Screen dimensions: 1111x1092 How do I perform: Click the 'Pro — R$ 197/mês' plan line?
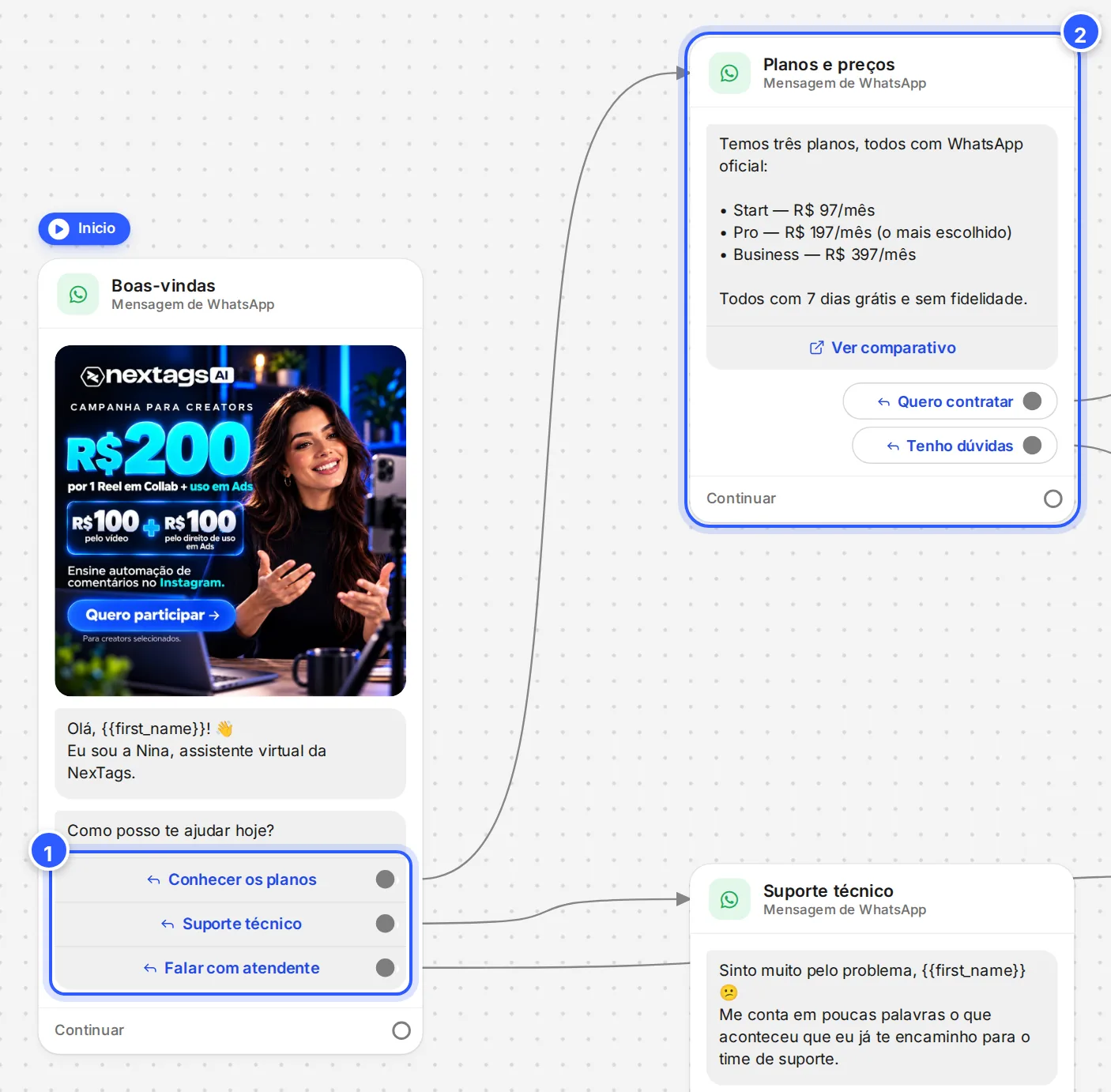[865, 232]
